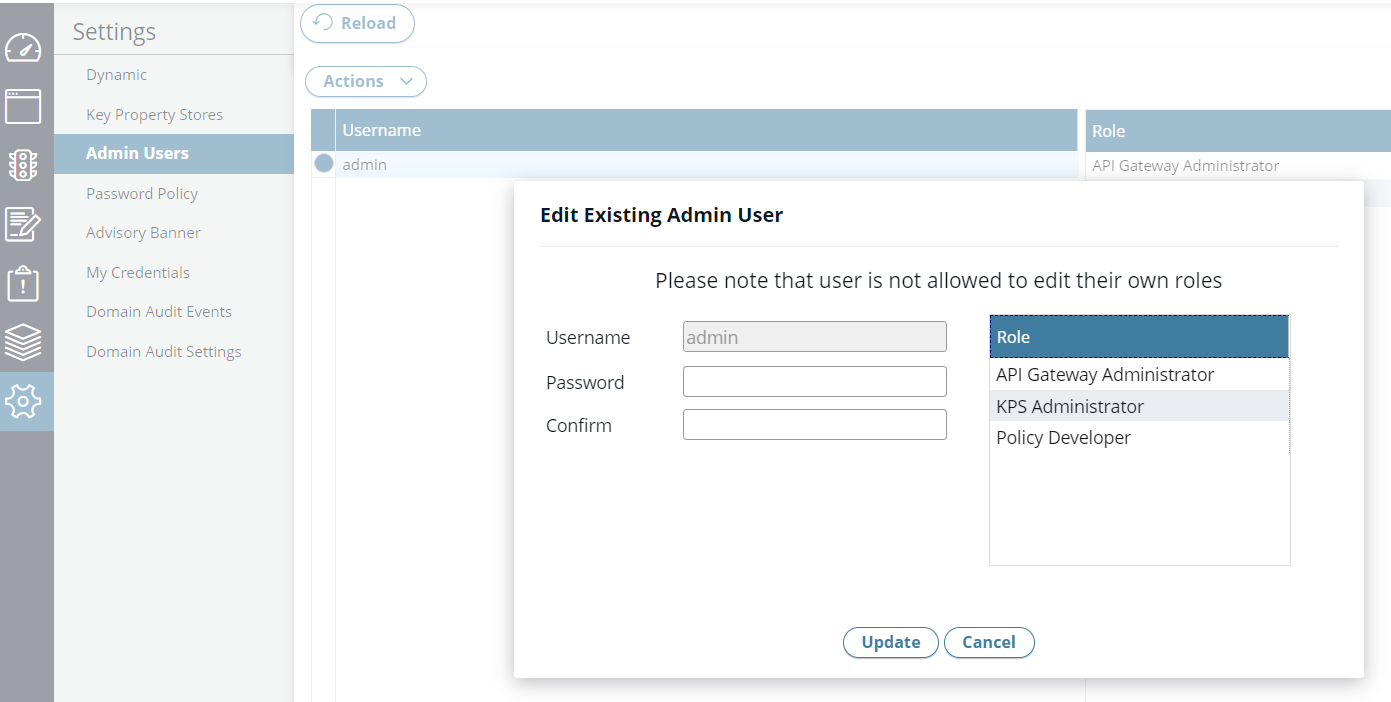Go to Key Property Stores settings
This screenshot has width=1391, height=702.
[154, 115]
